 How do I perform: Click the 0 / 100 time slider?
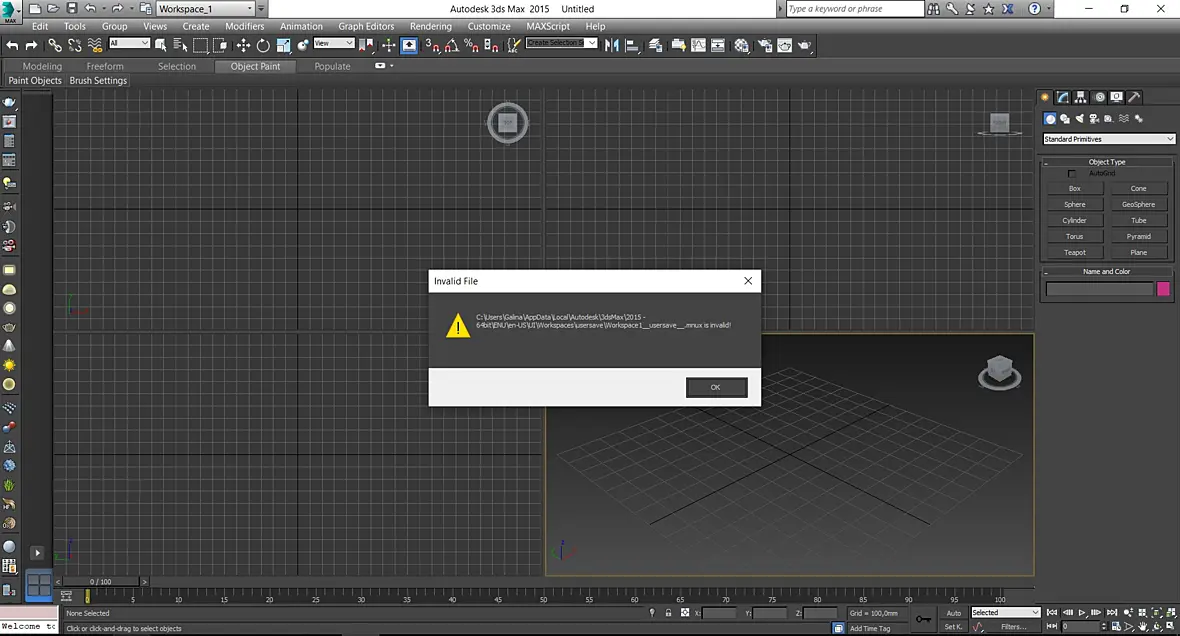(101, 582)
